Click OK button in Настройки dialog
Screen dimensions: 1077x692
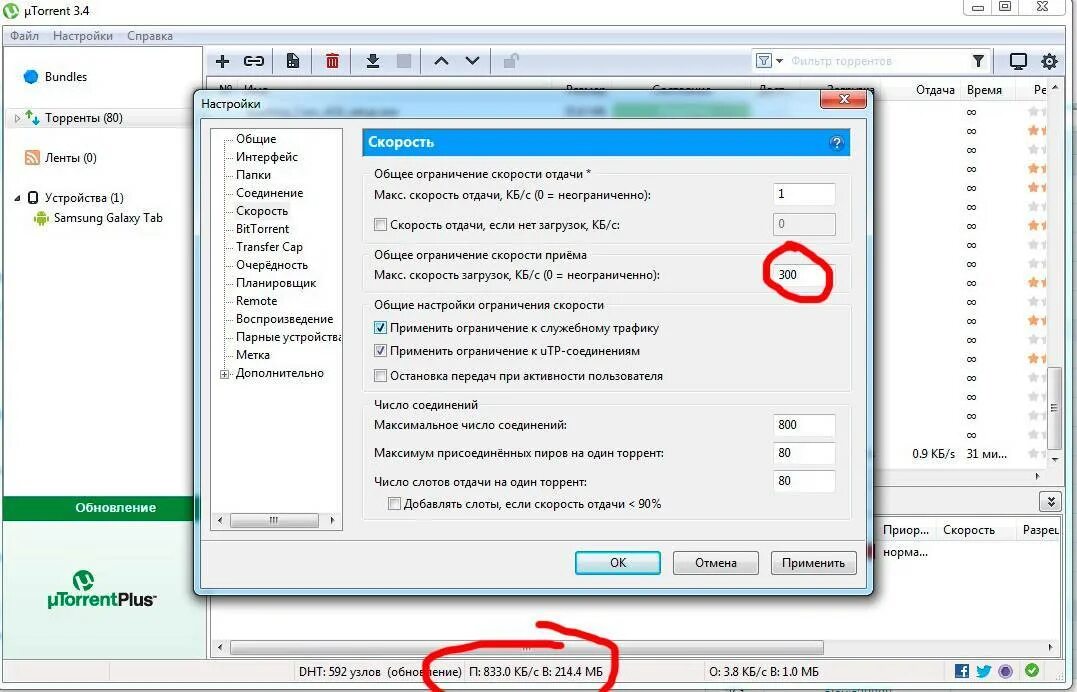617,562
